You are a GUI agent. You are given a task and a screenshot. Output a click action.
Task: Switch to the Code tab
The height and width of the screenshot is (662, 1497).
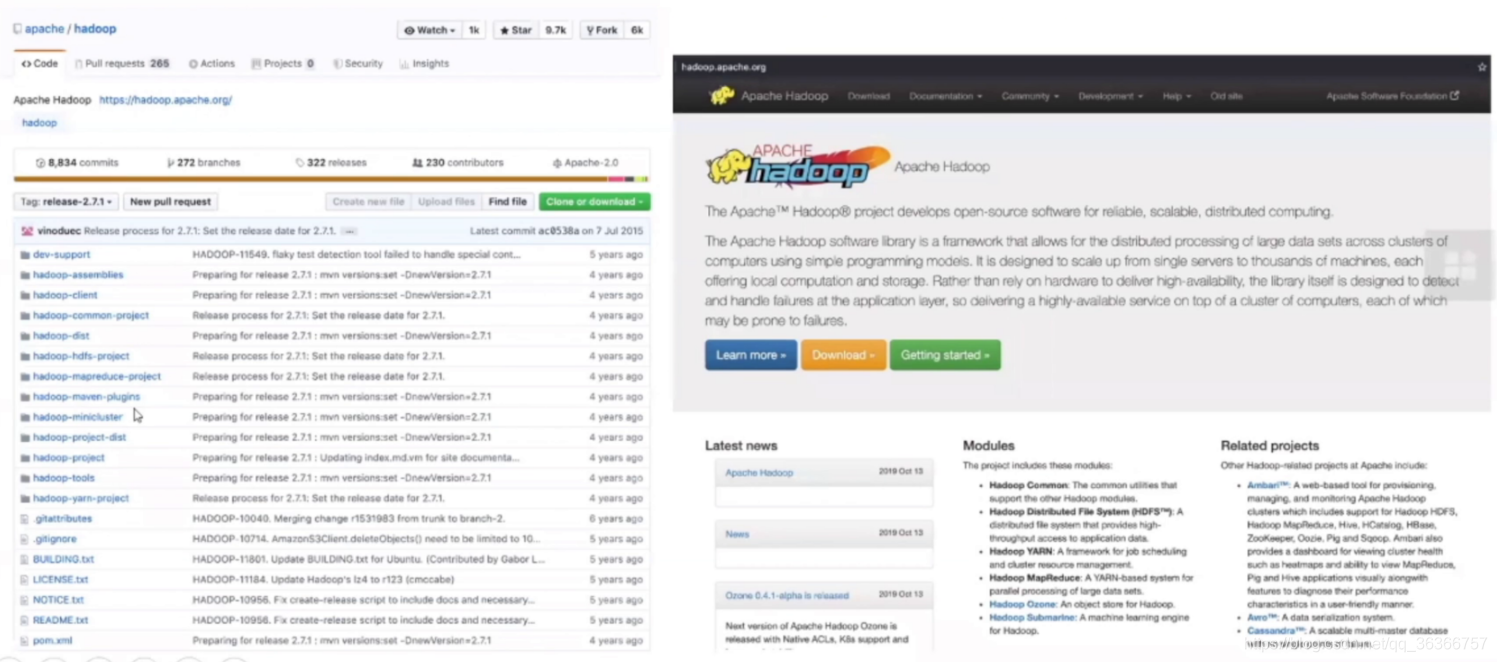pyautogui.click(x=40, y=63)
